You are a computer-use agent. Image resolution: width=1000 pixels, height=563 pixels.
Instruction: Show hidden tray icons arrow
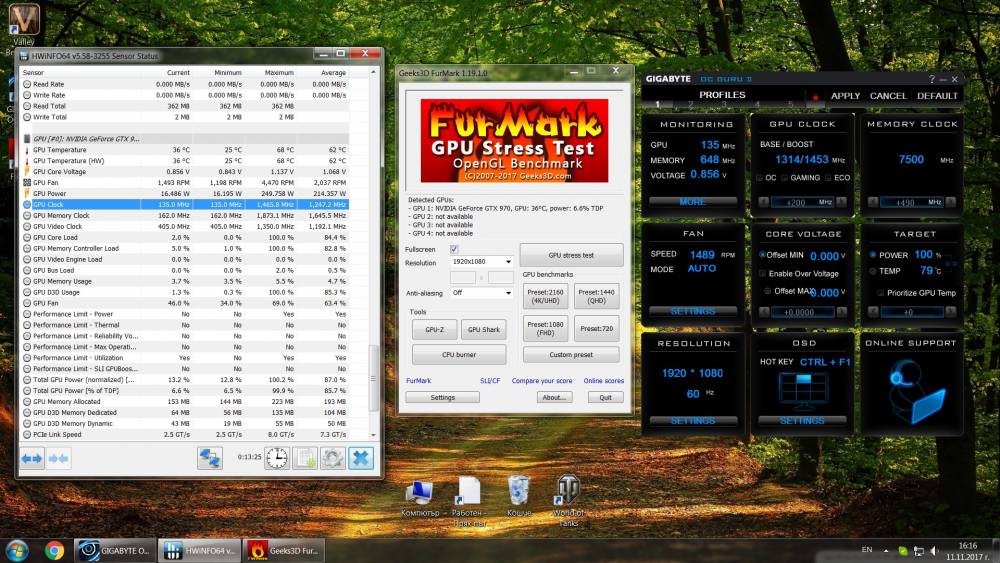(886, 550)
